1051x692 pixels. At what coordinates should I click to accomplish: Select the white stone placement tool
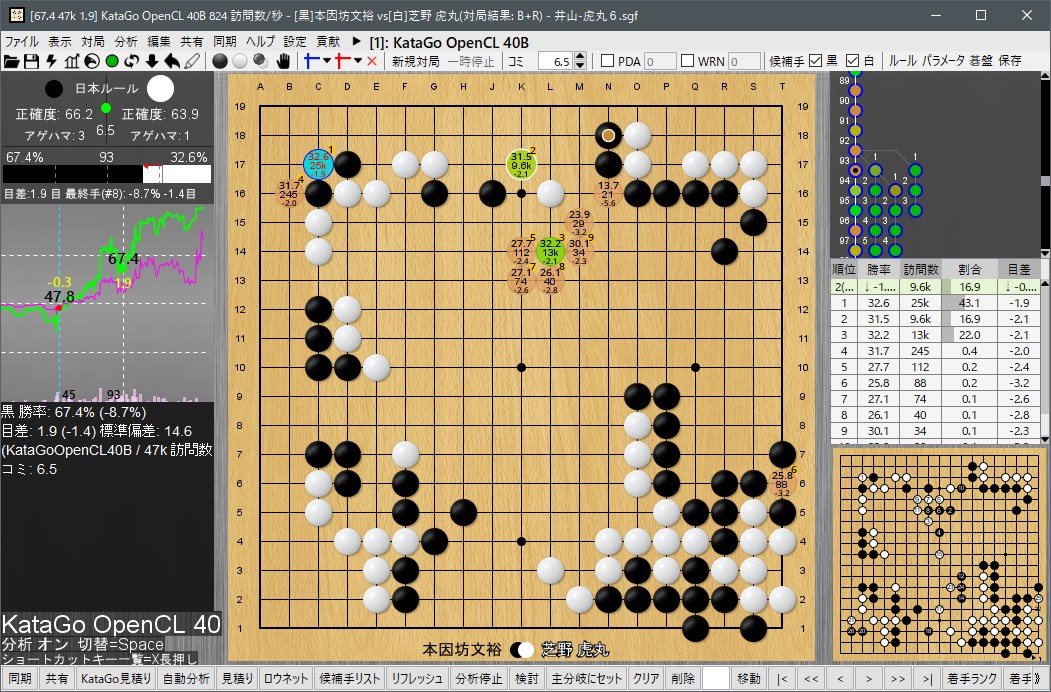pos(240,61)
